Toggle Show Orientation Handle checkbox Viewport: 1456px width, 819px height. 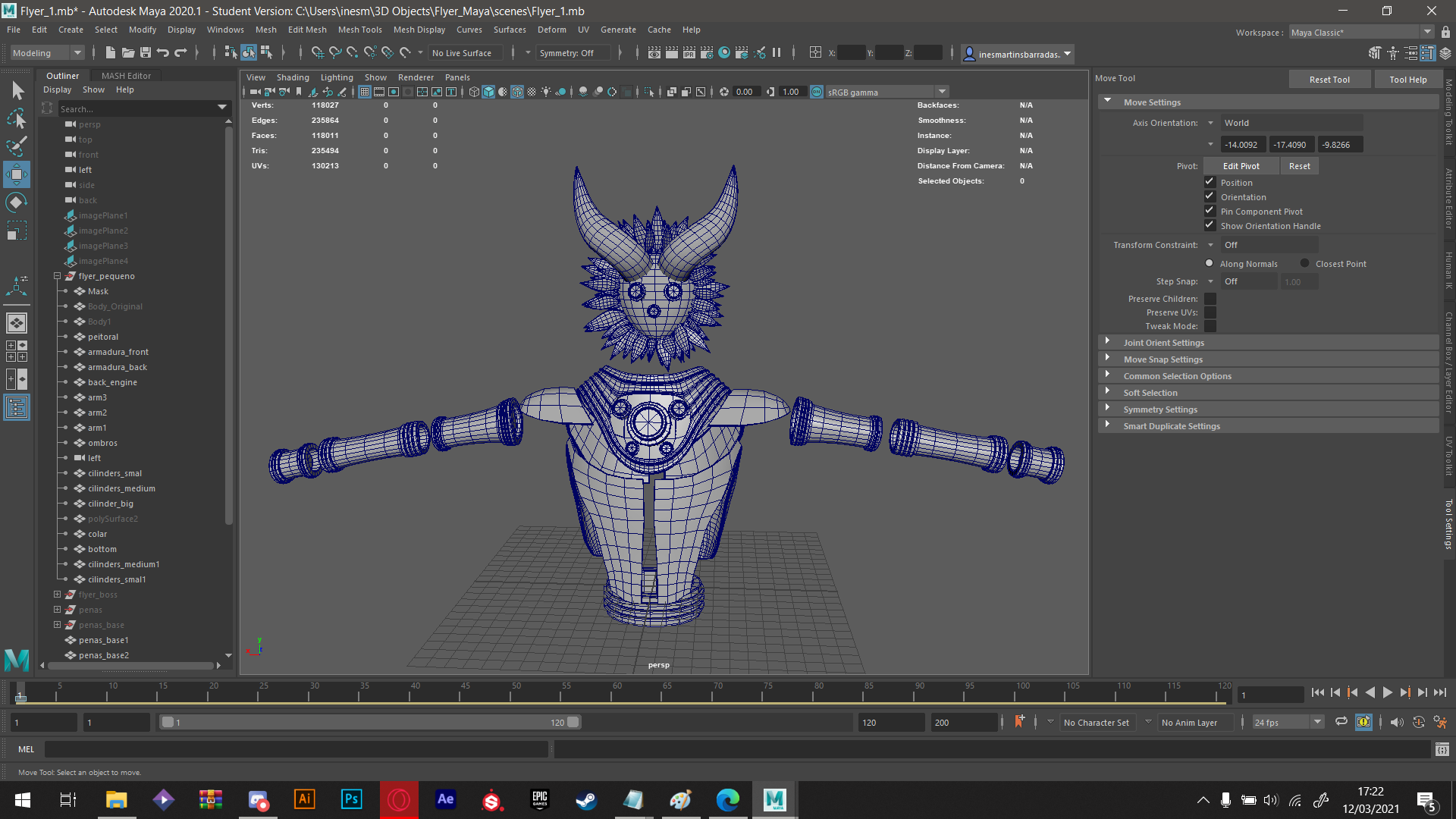[x=1210, y=225]
